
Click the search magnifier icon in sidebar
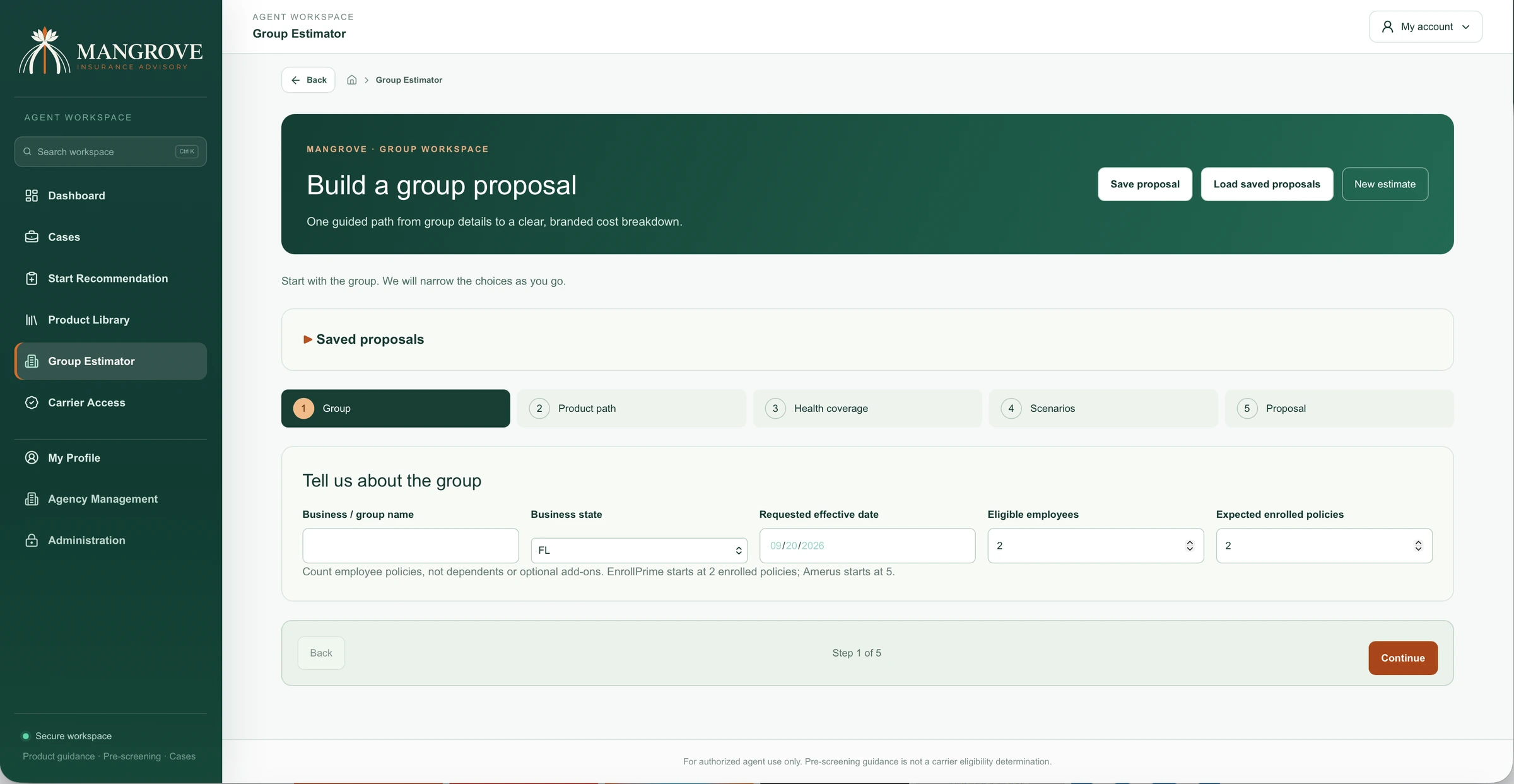pos(27,151)
